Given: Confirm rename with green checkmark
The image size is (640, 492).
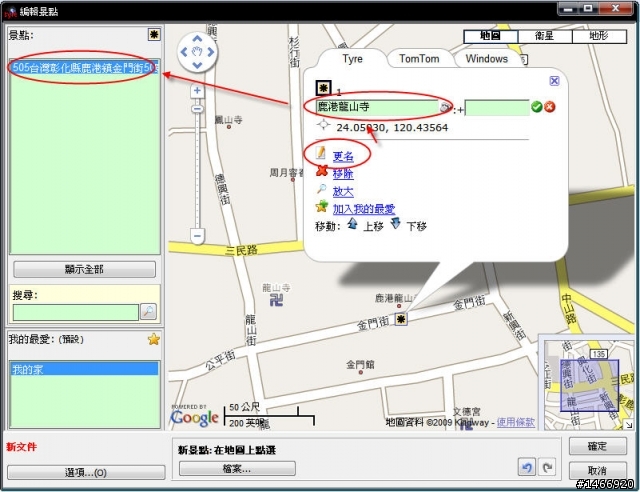Looking at the screenshot, I should pos(537,107).
